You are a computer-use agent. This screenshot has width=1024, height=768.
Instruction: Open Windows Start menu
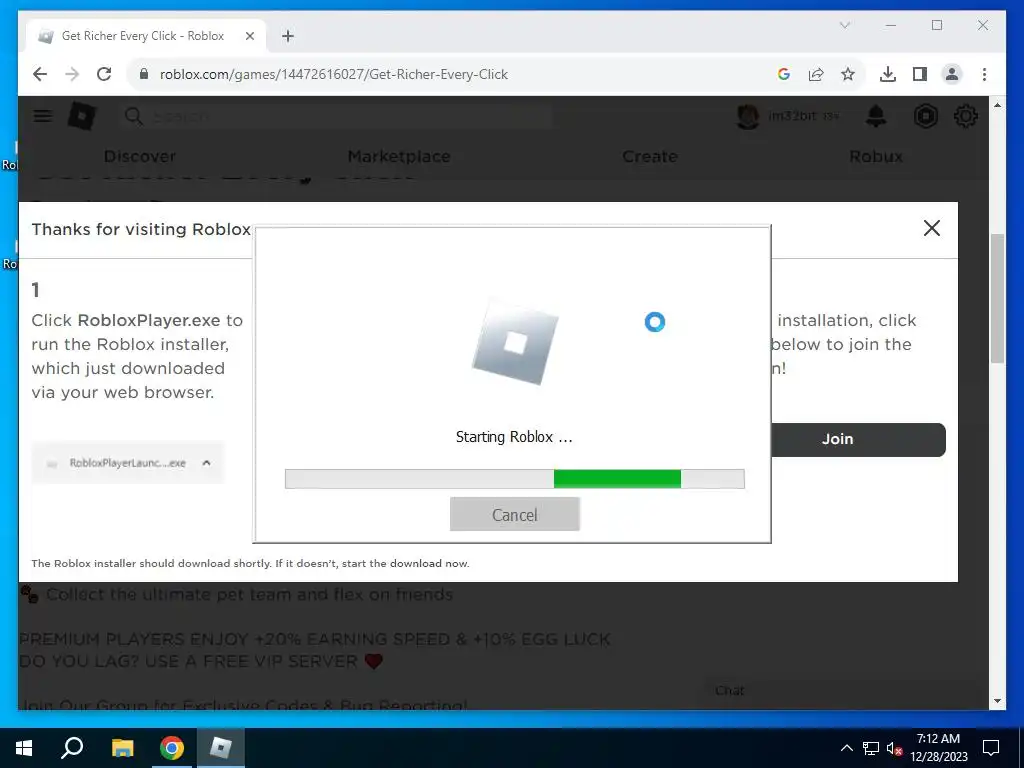pos(24,748)
